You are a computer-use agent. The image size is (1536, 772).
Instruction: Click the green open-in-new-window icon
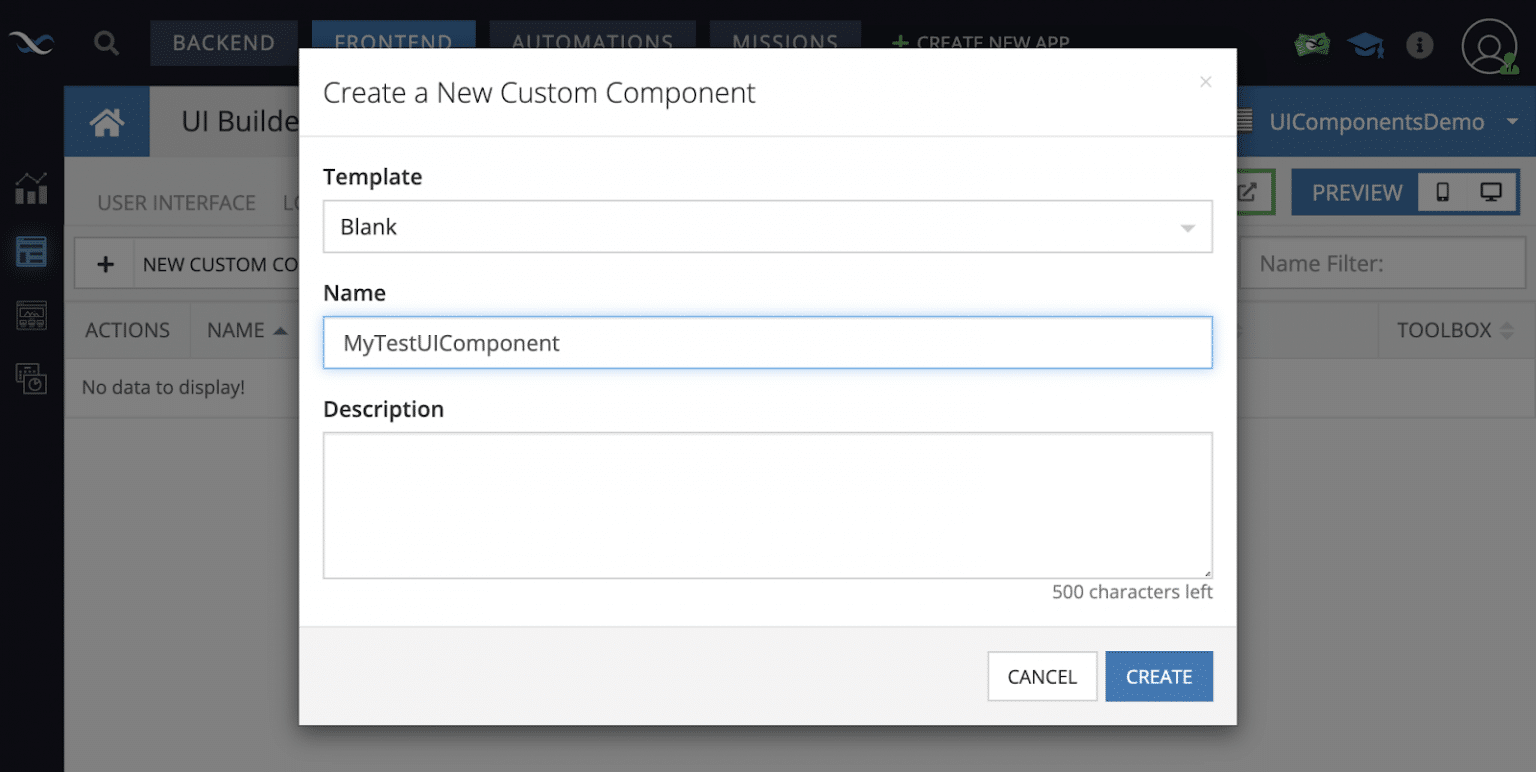click(1246, 192)
